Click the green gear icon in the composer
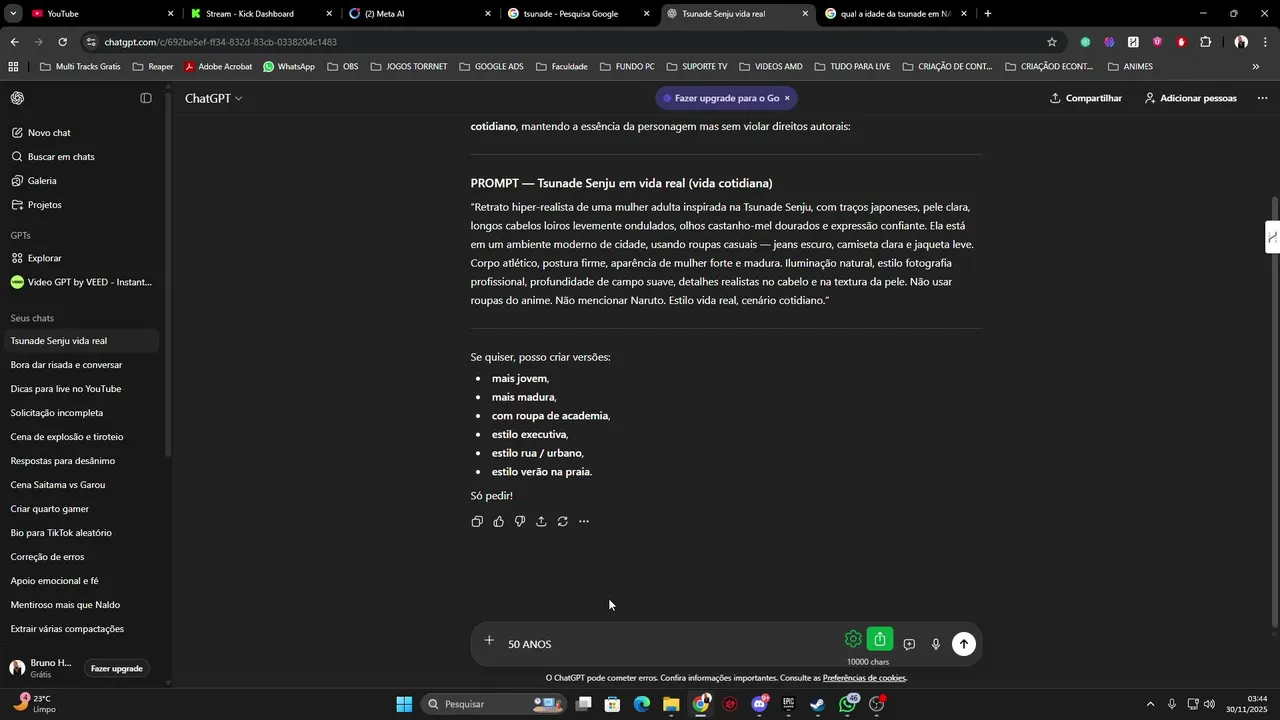The height and width of the screenshot is (720, 1280). tap(853, 640)
